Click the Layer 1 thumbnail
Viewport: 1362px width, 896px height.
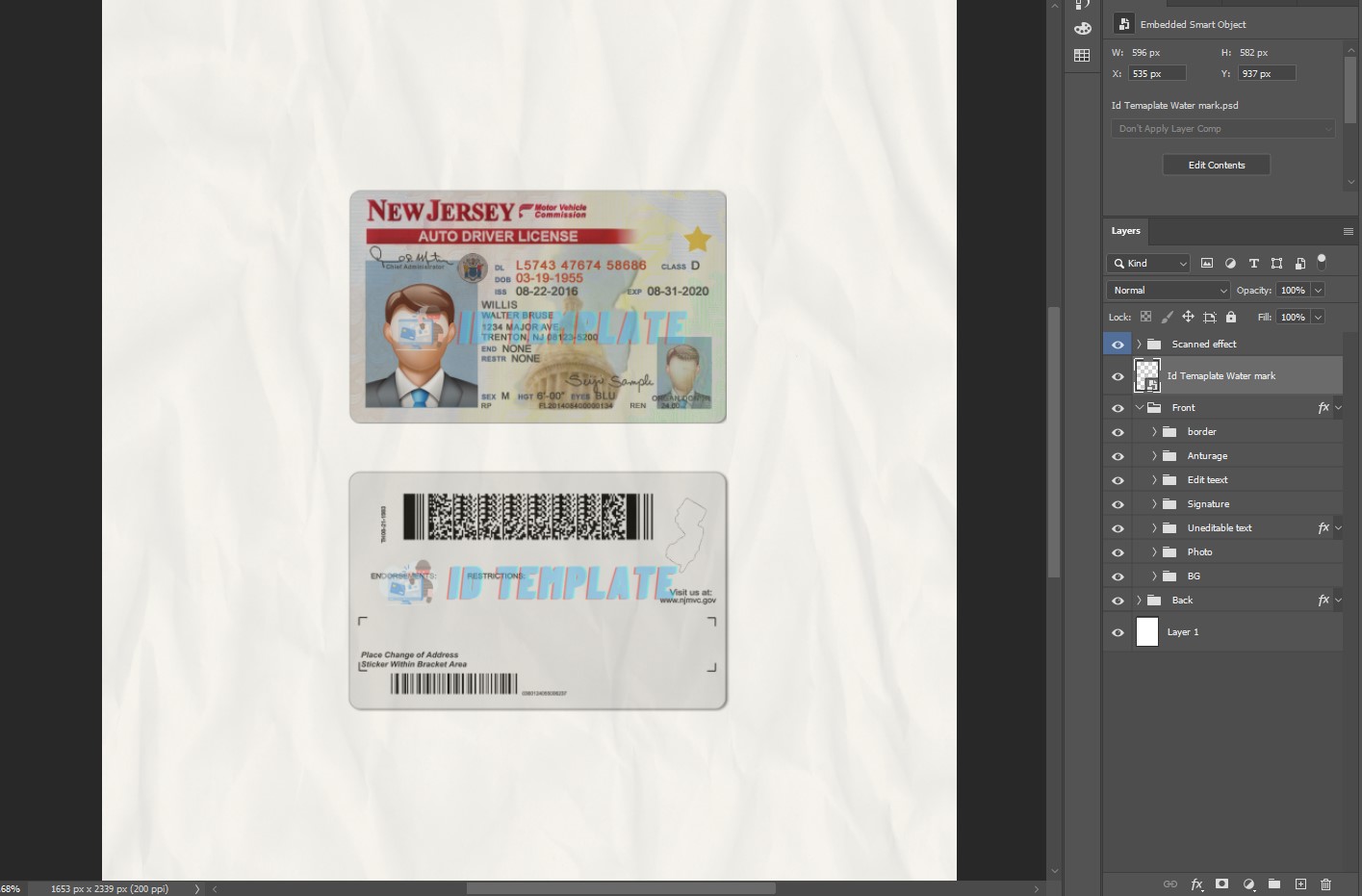pos(1147,631)
